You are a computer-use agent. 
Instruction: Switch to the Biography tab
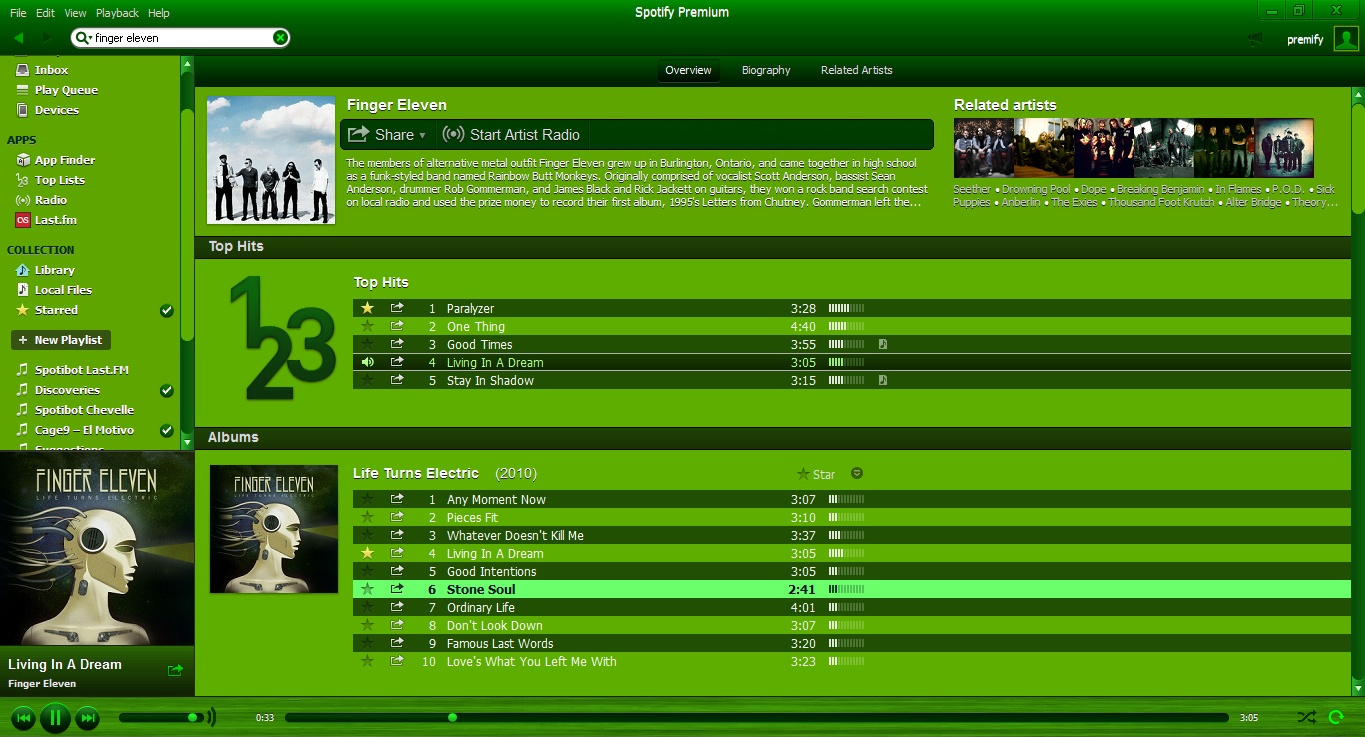[x=766, y=70]
